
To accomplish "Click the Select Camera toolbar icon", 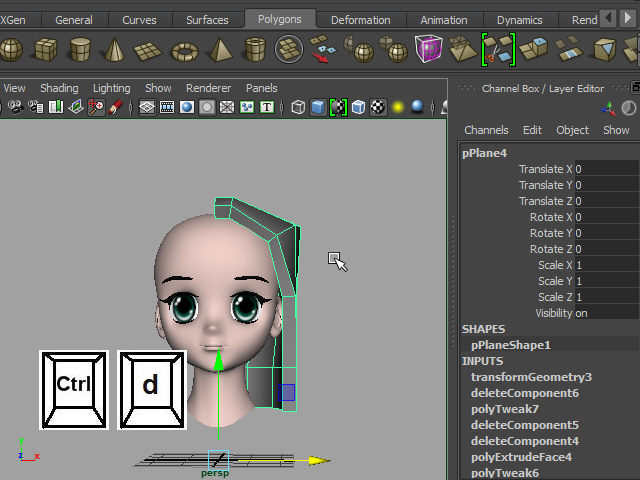I will pyautogui.click(x=16, y=107).
